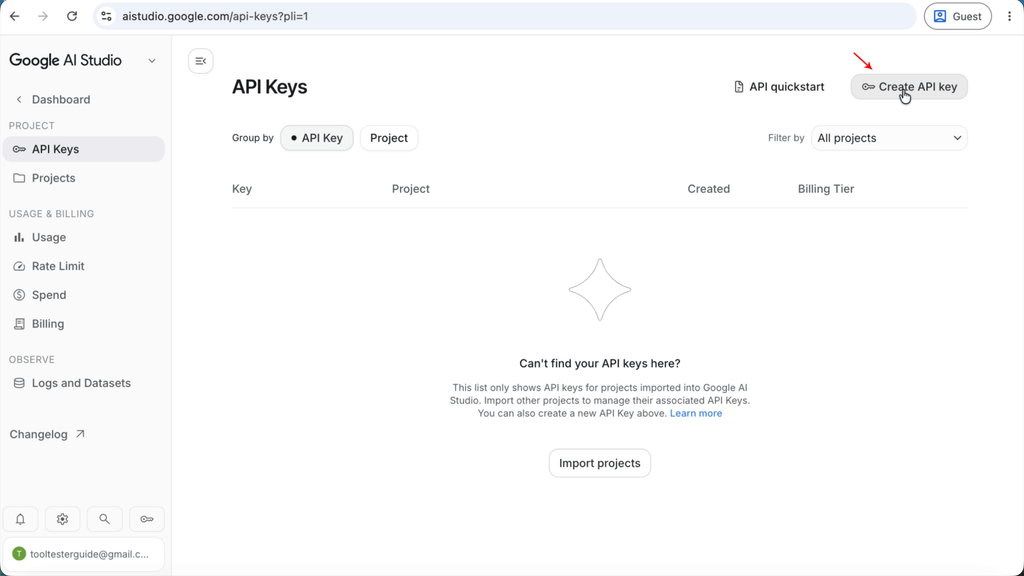Open the Chrome three-dot menu
The height and width of the screenshot is (576, 1024).
click(1009, 16)
